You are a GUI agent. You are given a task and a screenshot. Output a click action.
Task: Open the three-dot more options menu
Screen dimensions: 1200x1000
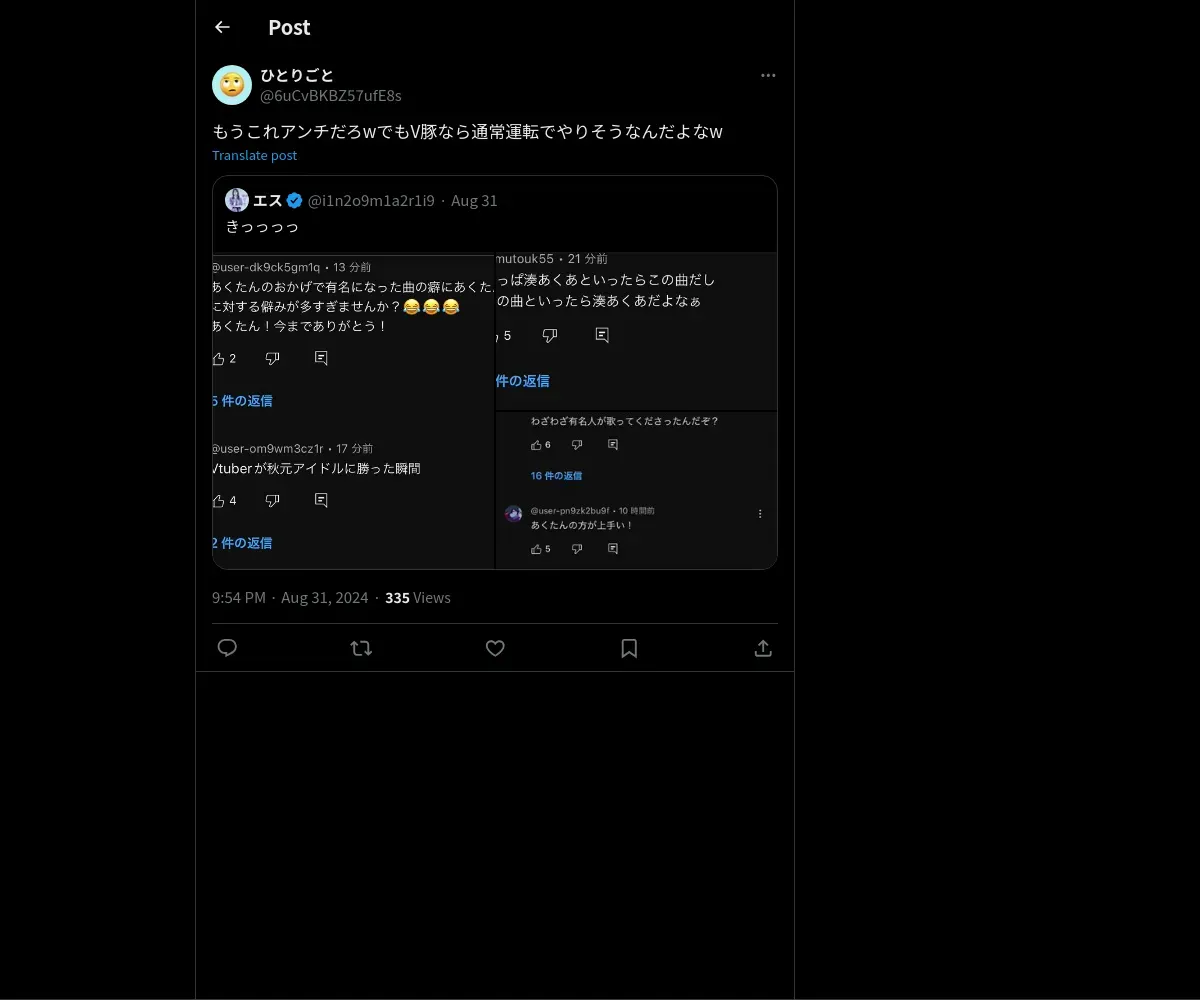click(768, 75)
